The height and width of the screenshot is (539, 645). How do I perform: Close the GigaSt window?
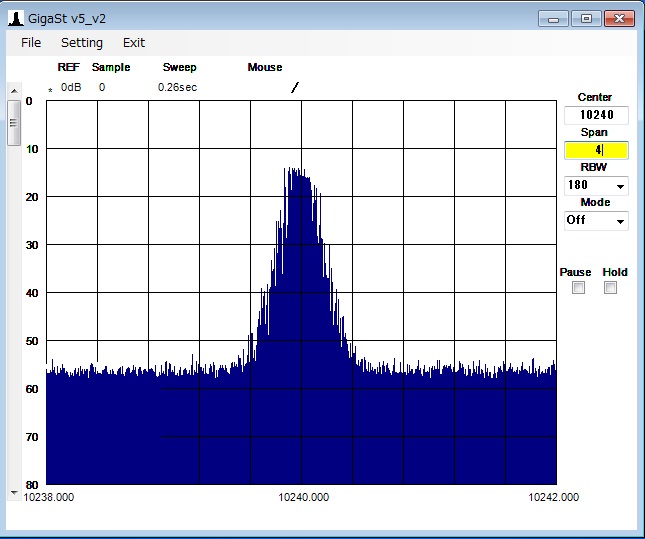(x=619, y=19)
